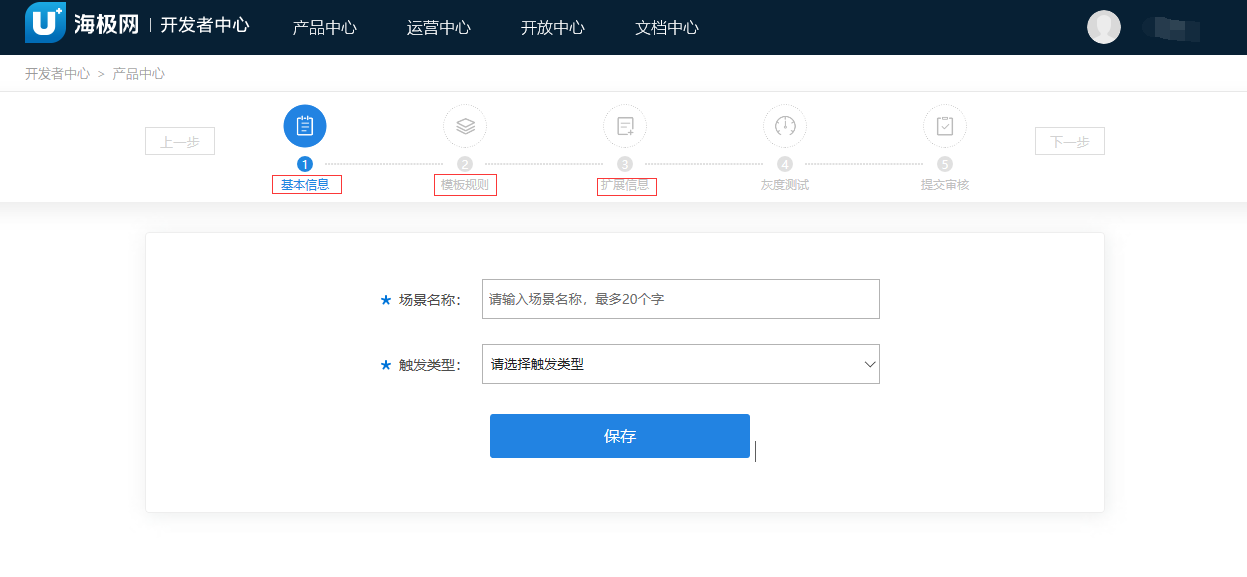The image size is (1247, 577).
Task: Click the 开发者中心 breadcrumb link
Action: tap(57, 74)
